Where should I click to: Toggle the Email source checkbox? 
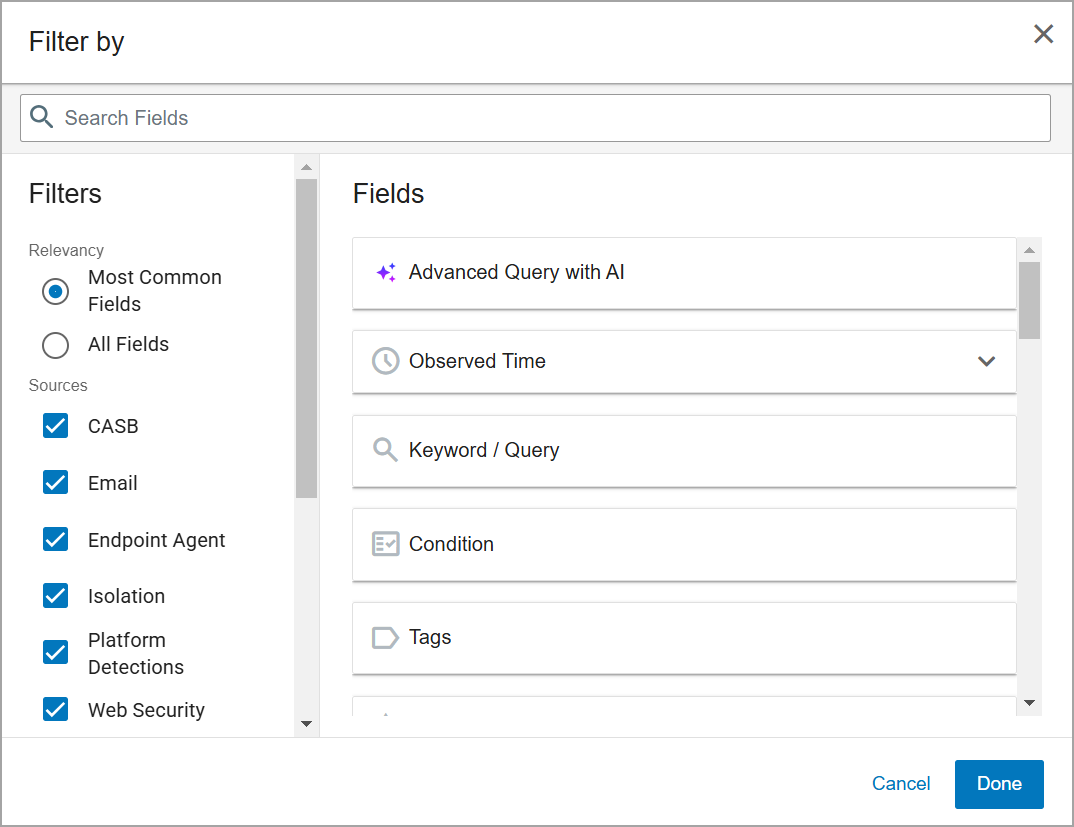(56, 483)
